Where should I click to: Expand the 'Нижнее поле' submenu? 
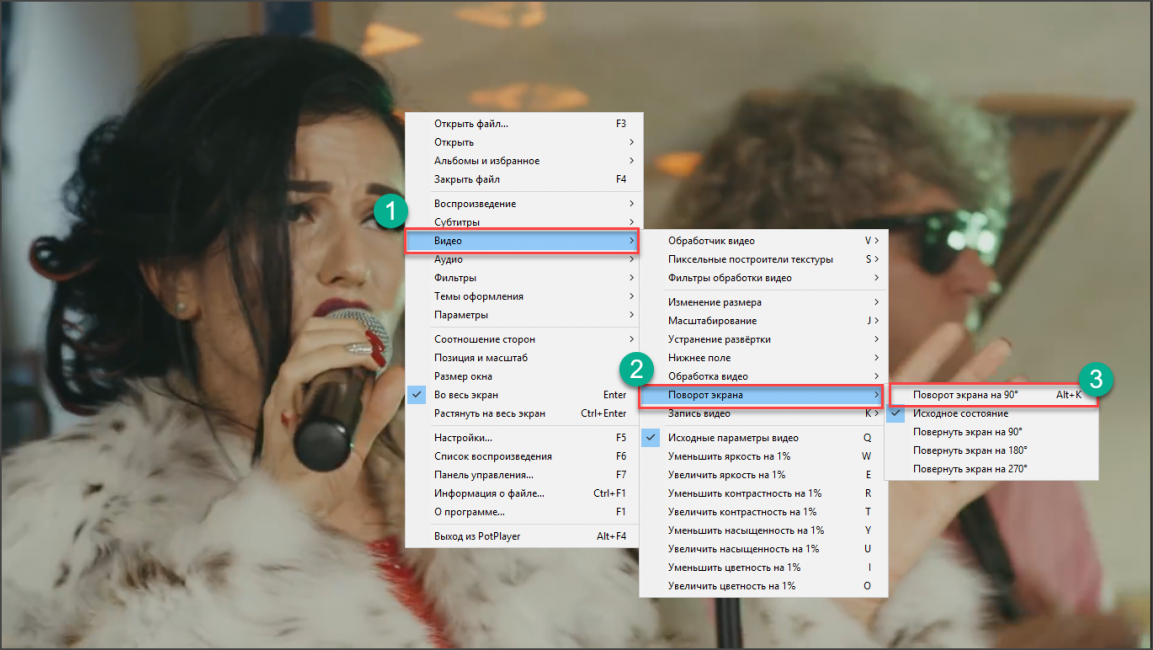tap(763, 358)
